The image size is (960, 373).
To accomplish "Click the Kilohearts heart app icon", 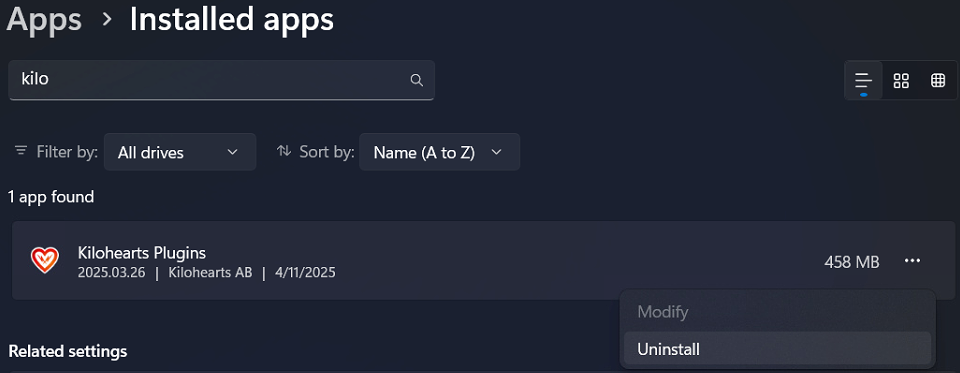I will (x=45, y=261).
